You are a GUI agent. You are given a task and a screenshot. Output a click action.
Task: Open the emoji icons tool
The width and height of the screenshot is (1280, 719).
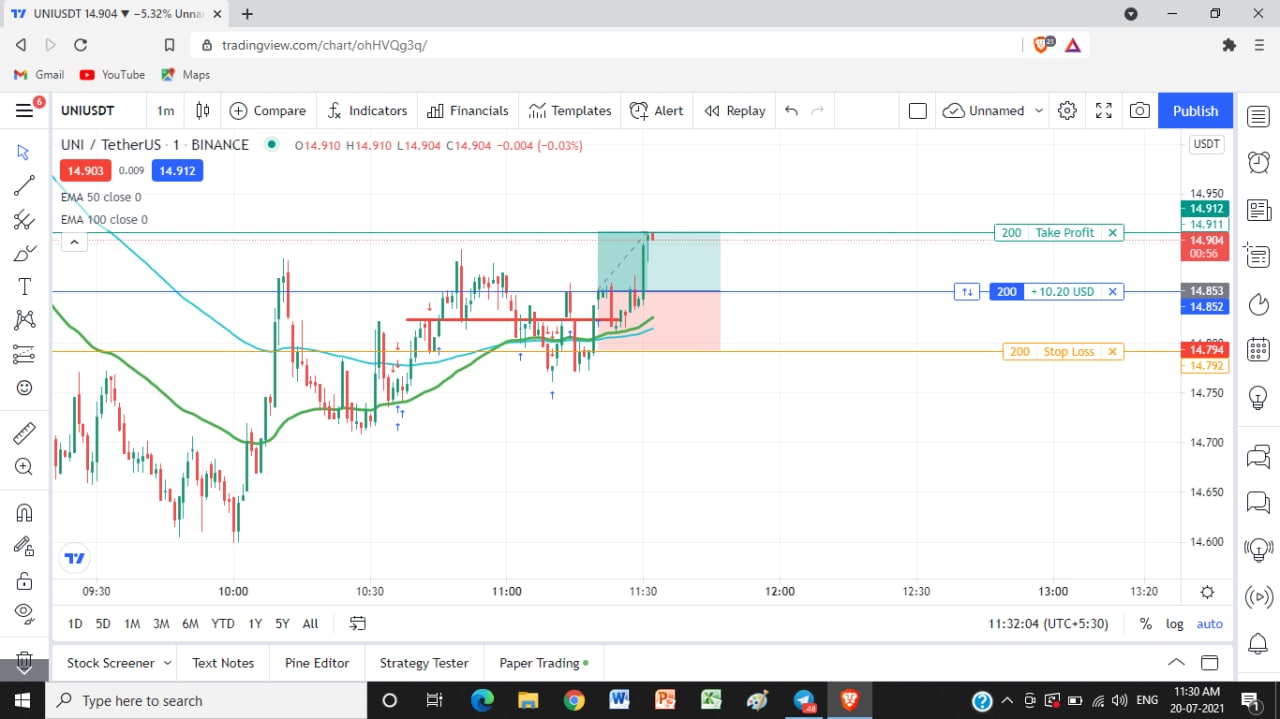click(x=24, y=388)
